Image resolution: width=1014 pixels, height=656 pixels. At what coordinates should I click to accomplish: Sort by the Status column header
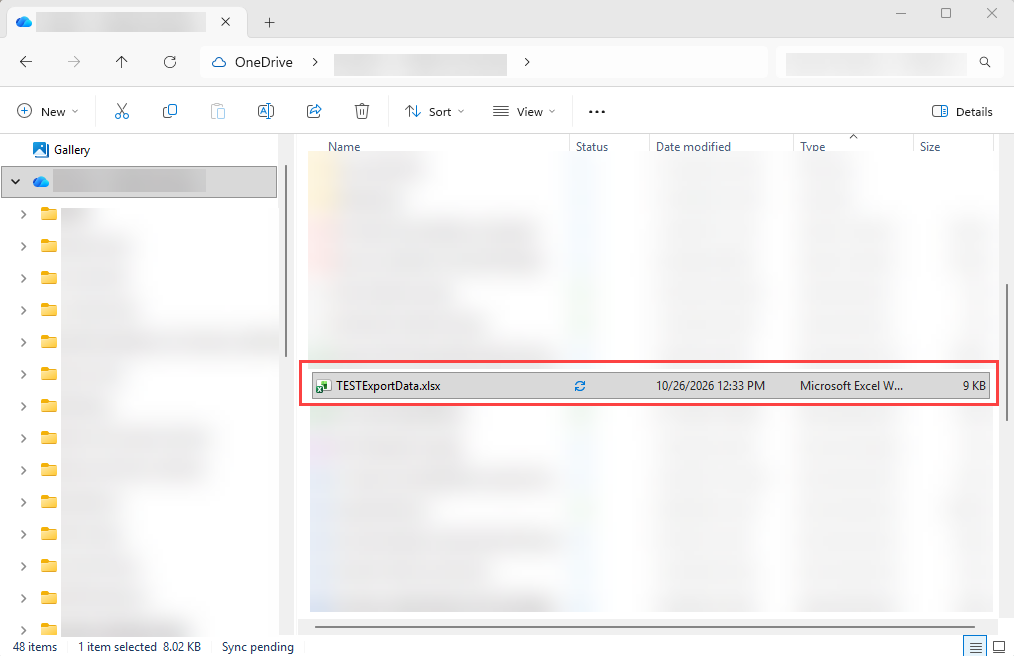pos(592,146)
